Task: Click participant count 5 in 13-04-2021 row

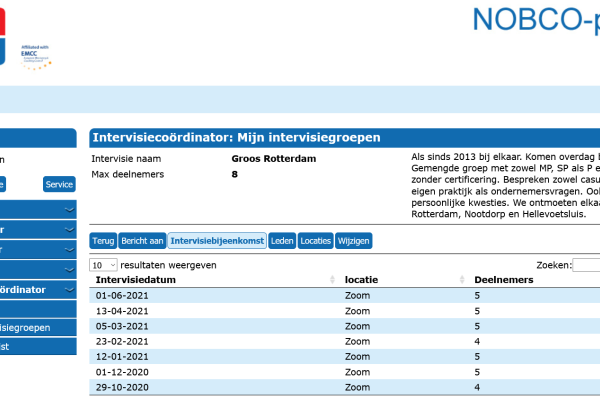Action: click(x=477, y=311)
